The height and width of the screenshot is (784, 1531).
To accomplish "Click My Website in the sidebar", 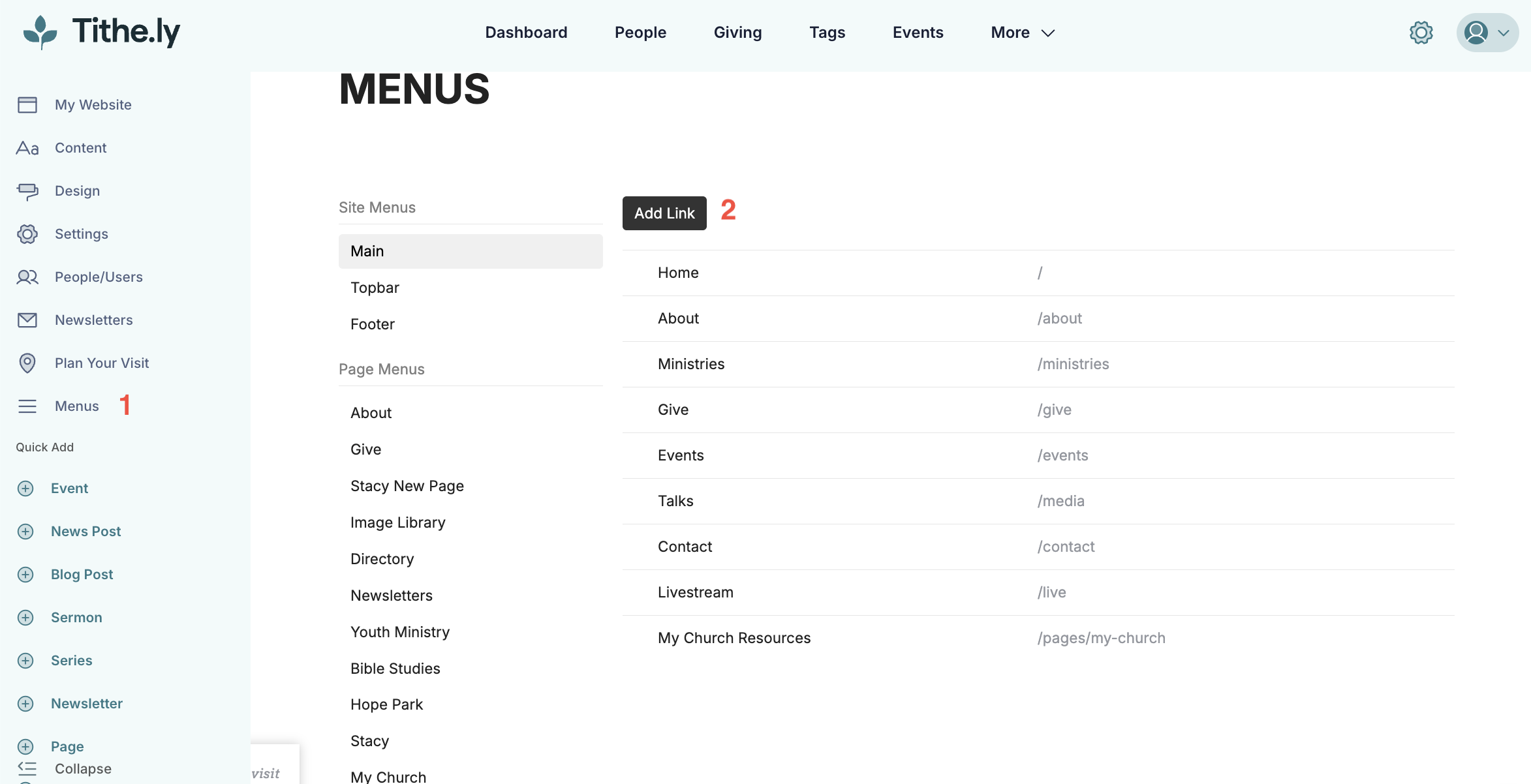I will tap(93, 105).
